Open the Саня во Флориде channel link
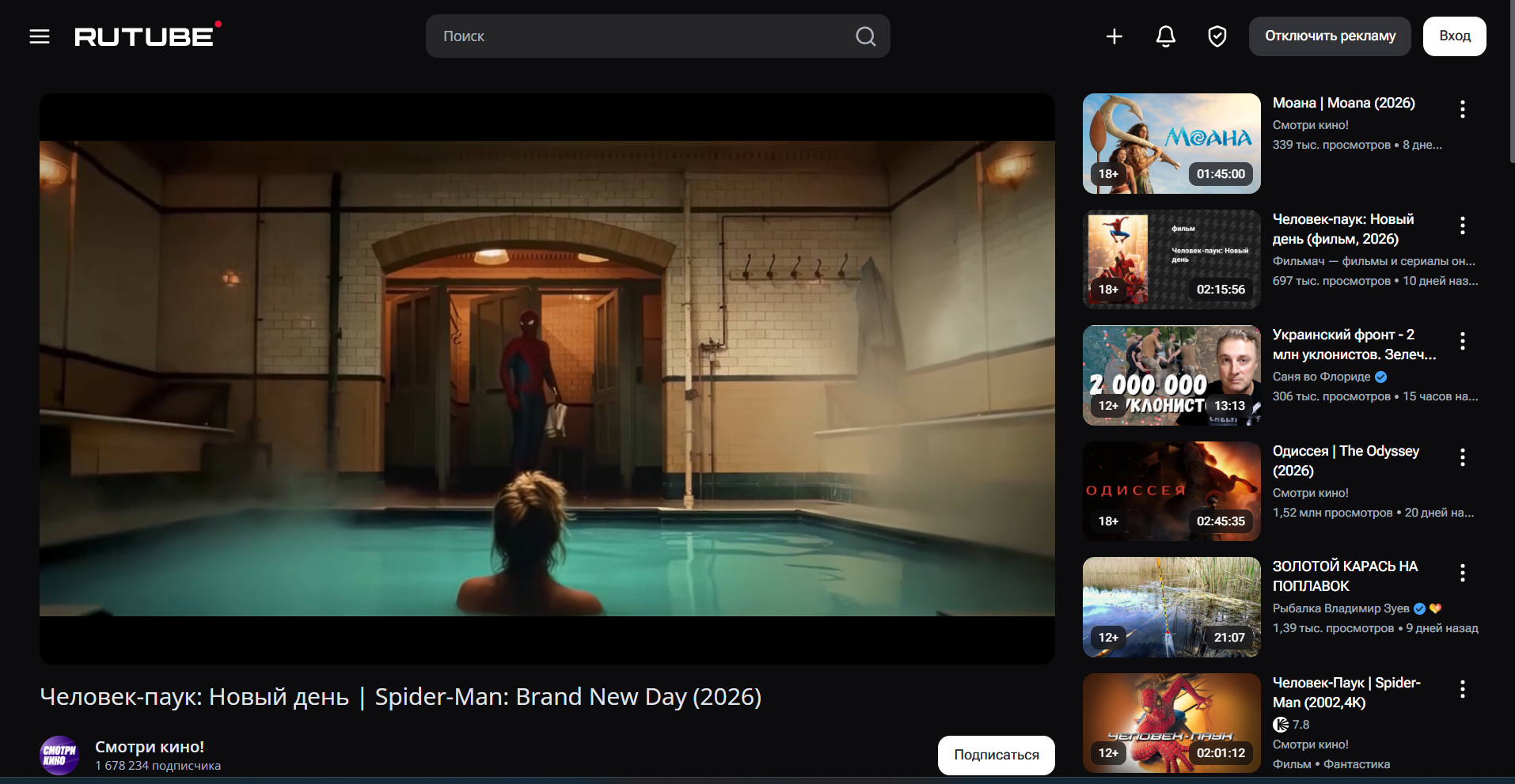 pos(1321,377)
